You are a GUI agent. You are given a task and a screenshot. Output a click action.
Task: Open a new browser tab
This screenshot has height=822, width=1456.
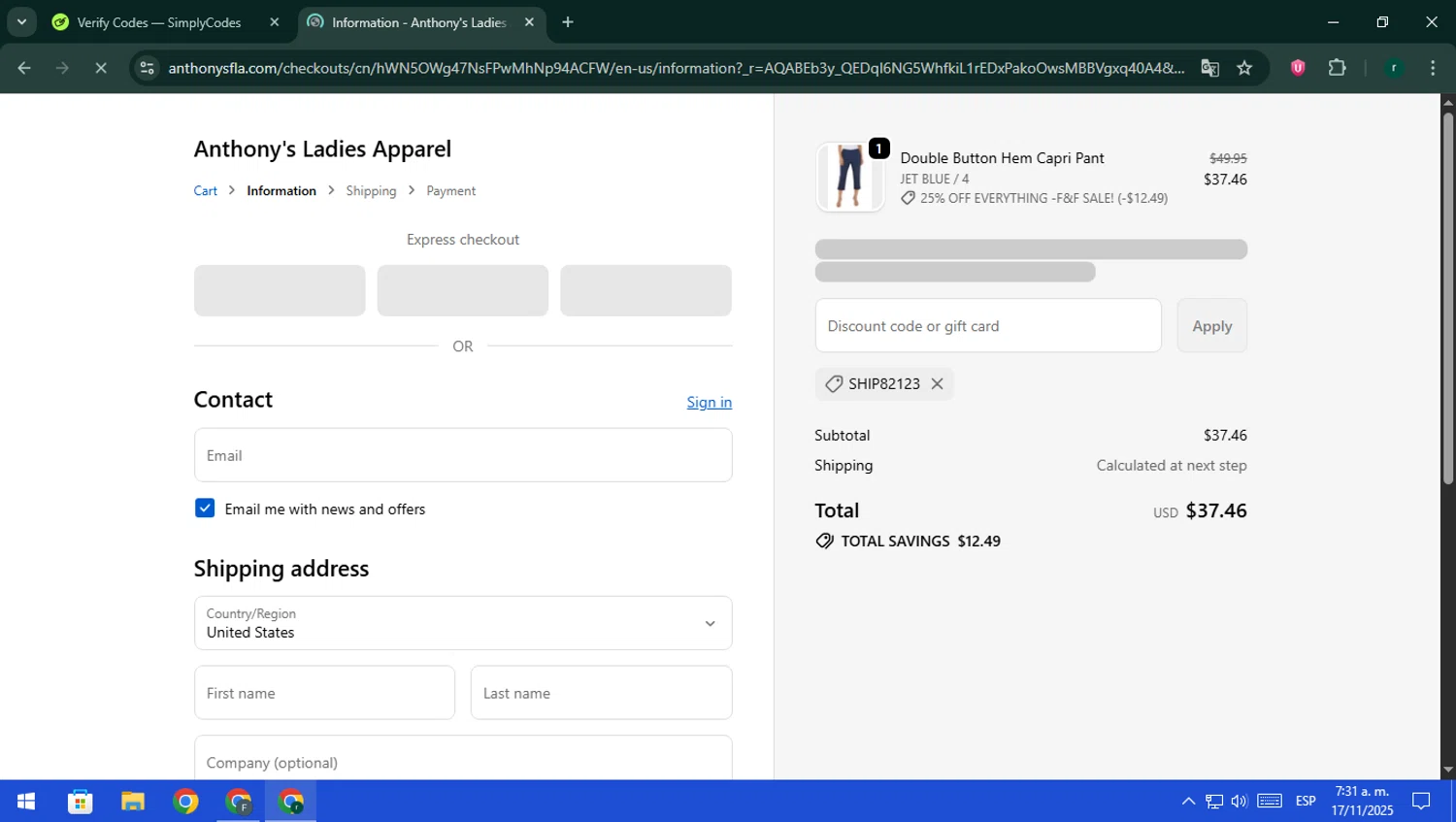568,22
